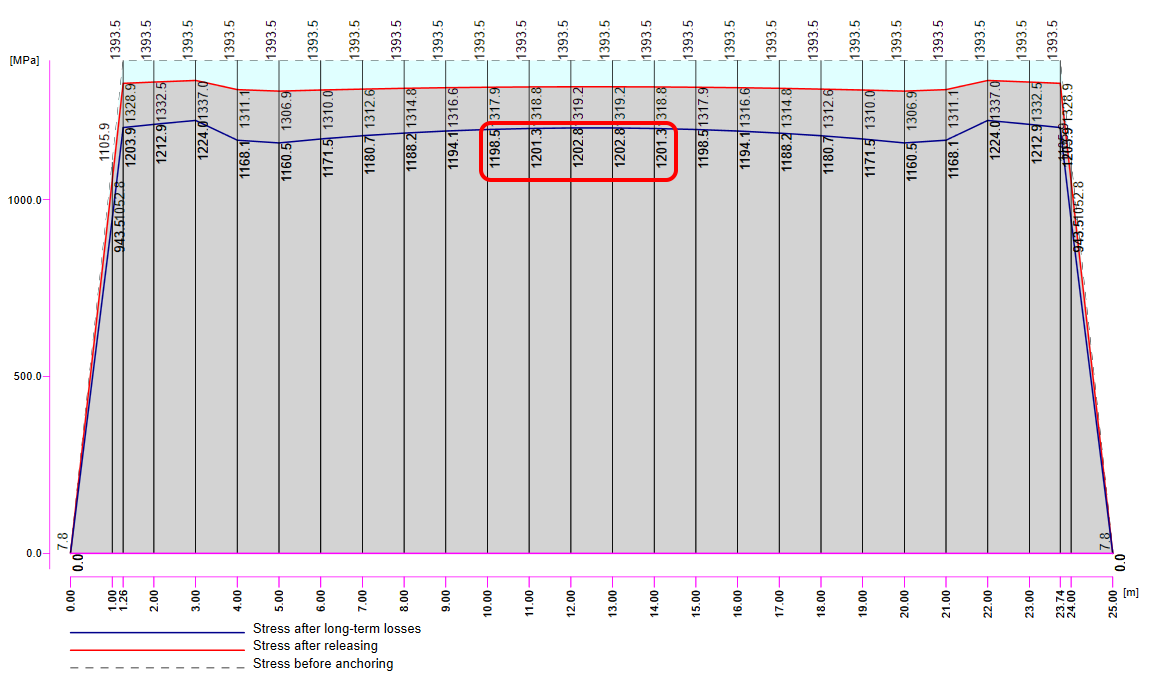Screen dimensions: 1151x674
Task: Click the 1105.9 label near left ramp
Action: click(x=104, y=142)
